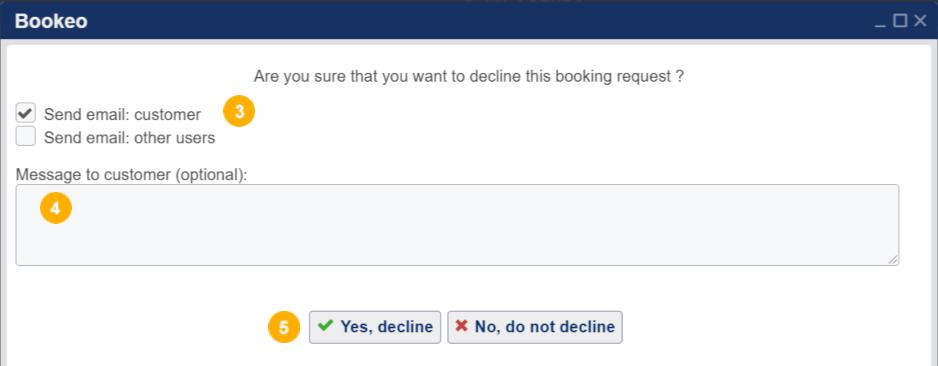This screenshot has height=366, width=938.
Task: Click the "Message to customer (optional)" label
Action: 132,175
